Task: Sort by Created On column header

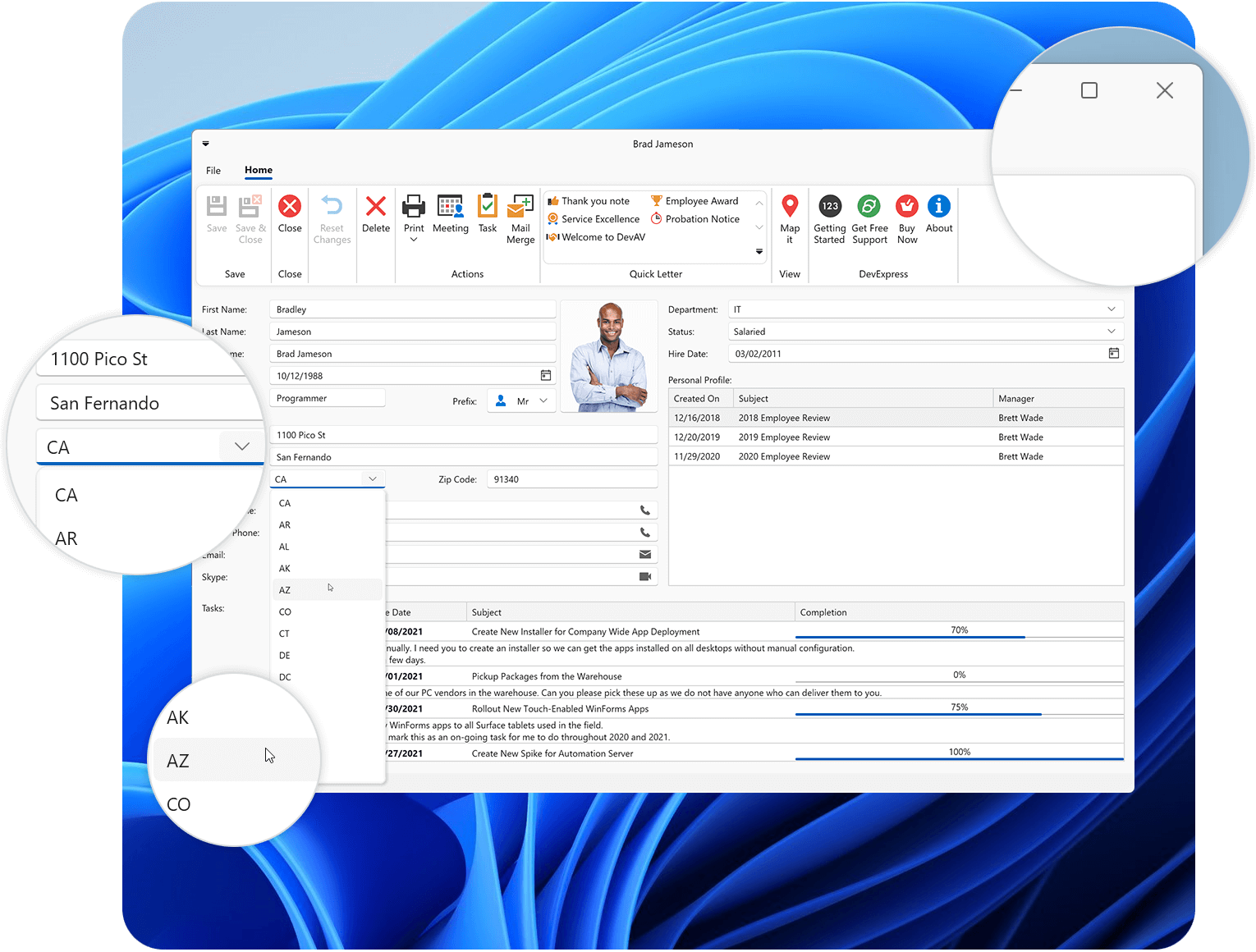Action: (x=700, y=399)
